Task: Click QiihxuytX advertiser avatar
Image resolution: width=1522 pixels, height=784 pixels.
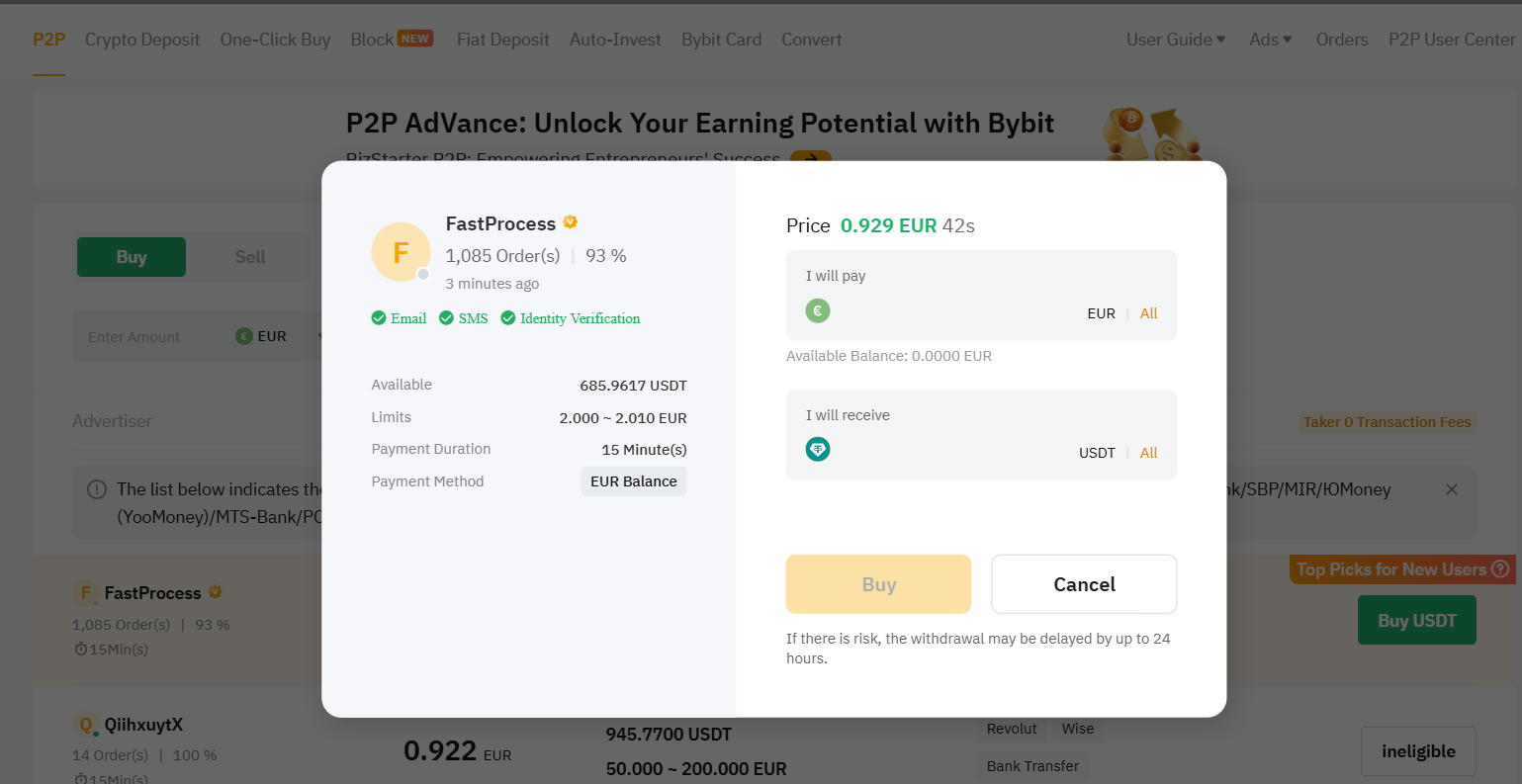Action: (x=86, y=725)
